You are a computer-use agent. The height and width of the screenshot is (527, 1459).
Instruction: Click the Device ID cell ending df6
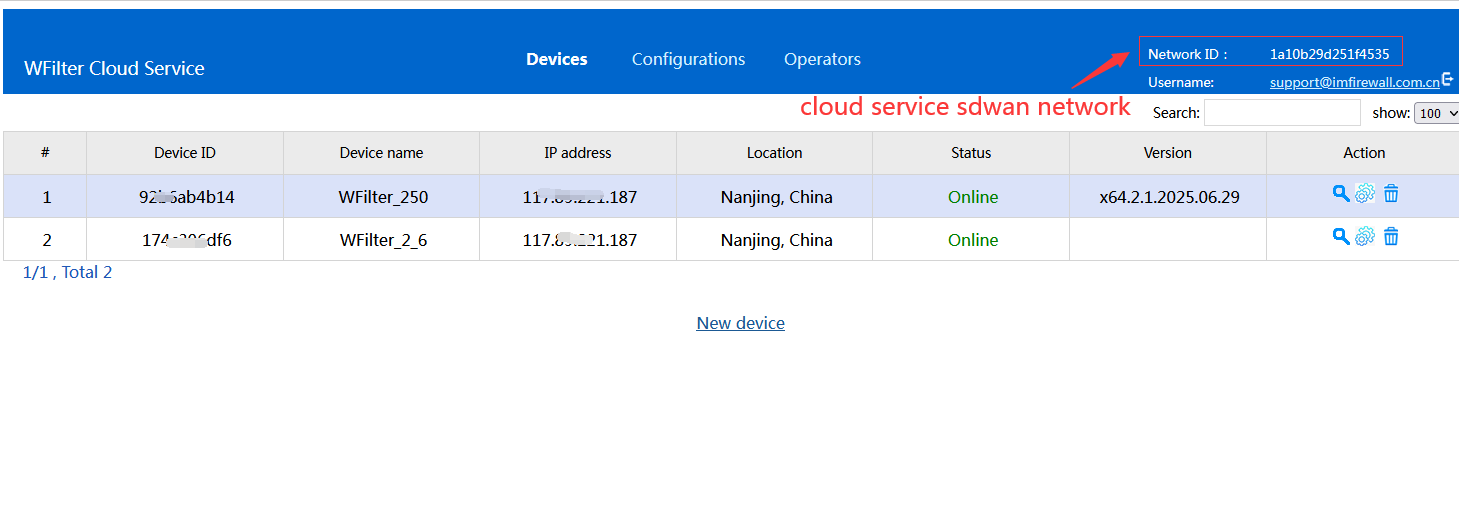[186, 240]
